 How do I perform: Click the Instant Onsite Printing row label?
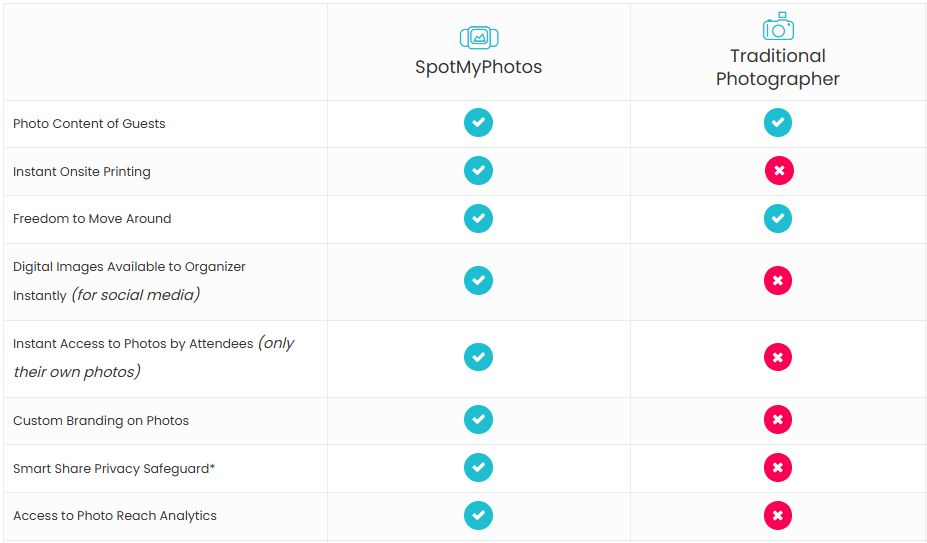point(82,172)
